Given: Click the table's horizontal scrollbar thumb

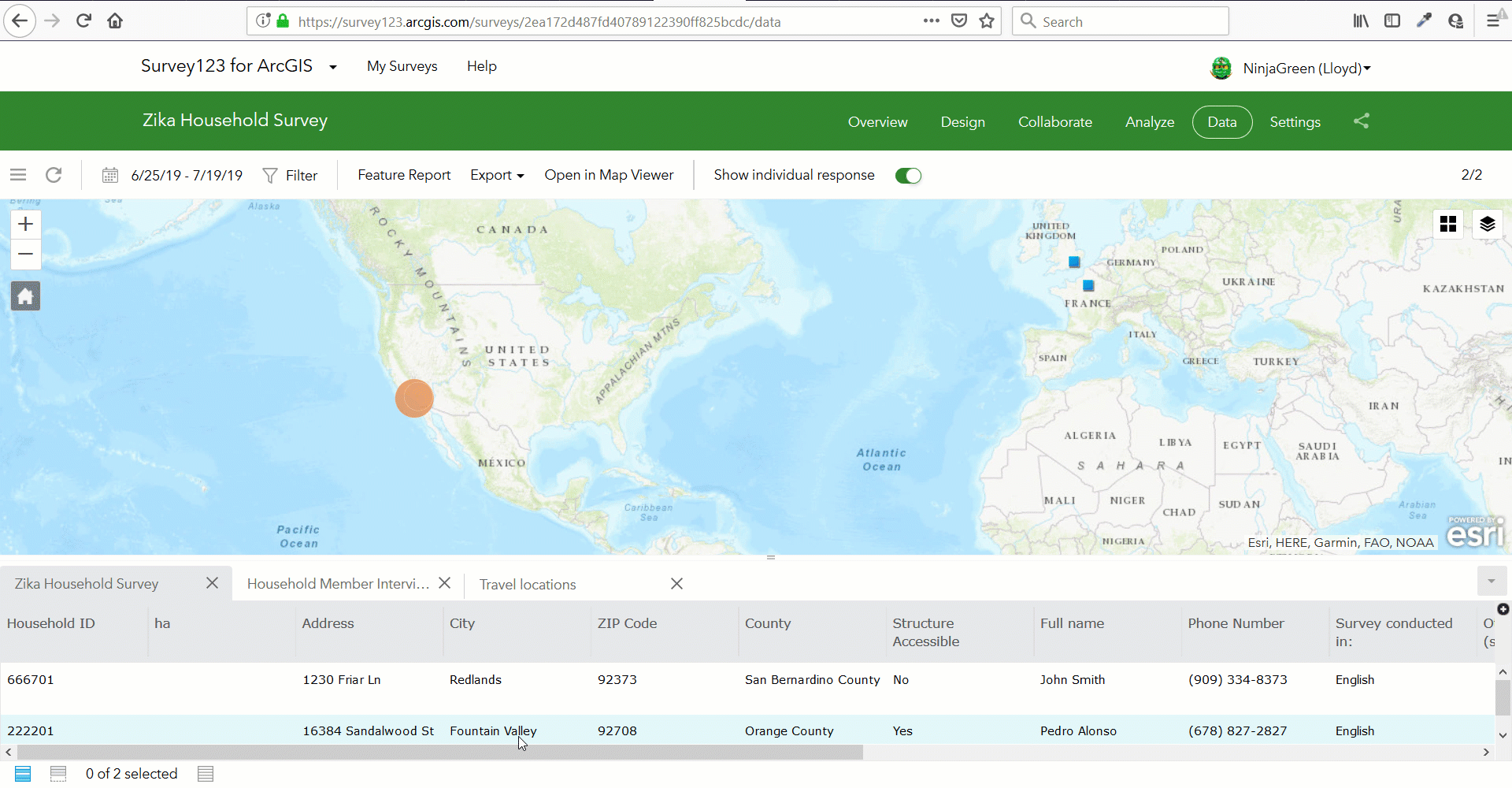Looking at the screenshot, I should 439,753.
